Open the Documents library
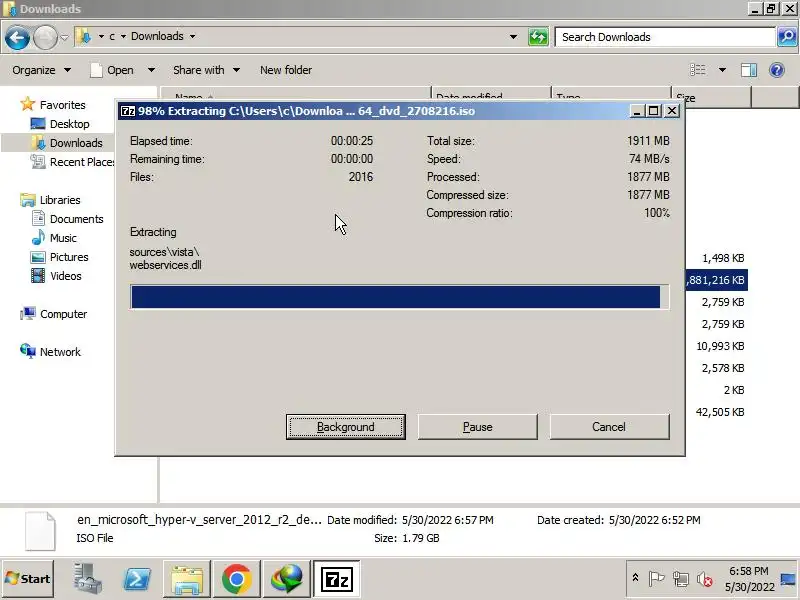The height and width of the screenshot is (600, 800). tap(67, 219)
